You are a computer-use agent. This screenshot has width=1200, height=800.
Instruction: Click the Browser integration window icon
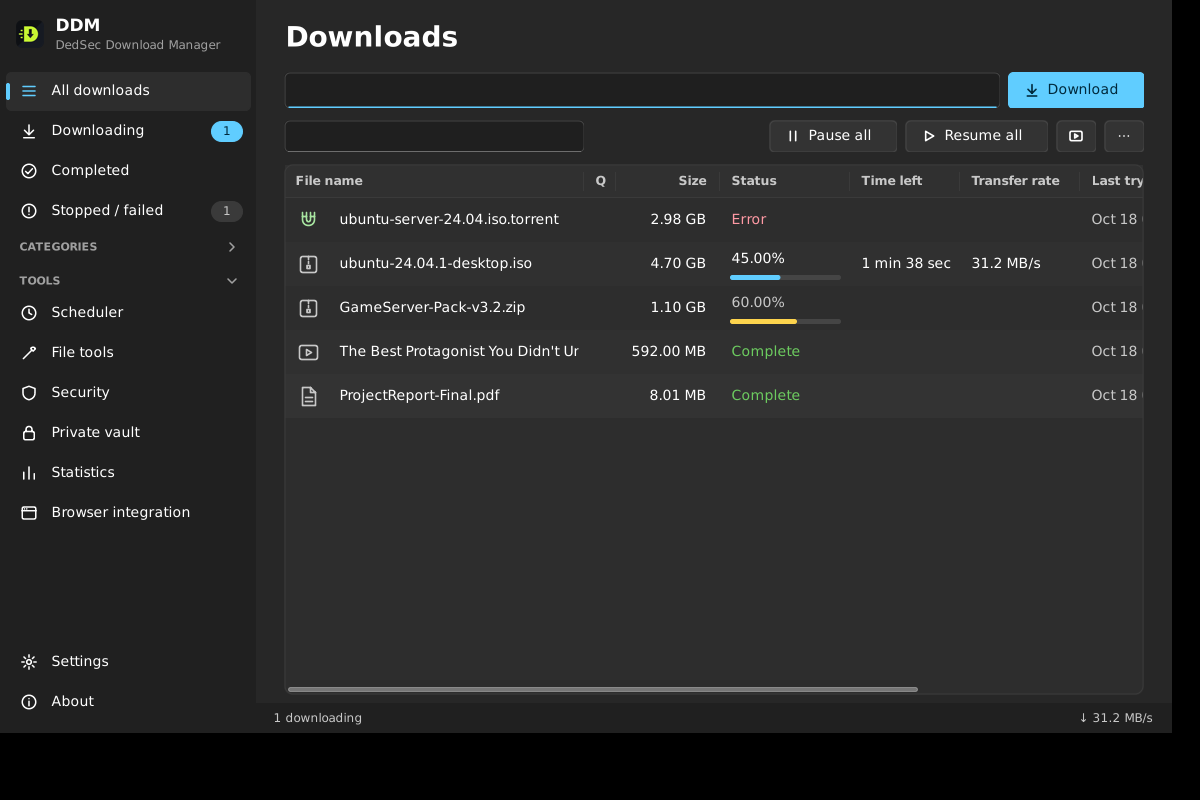point(29,513)
